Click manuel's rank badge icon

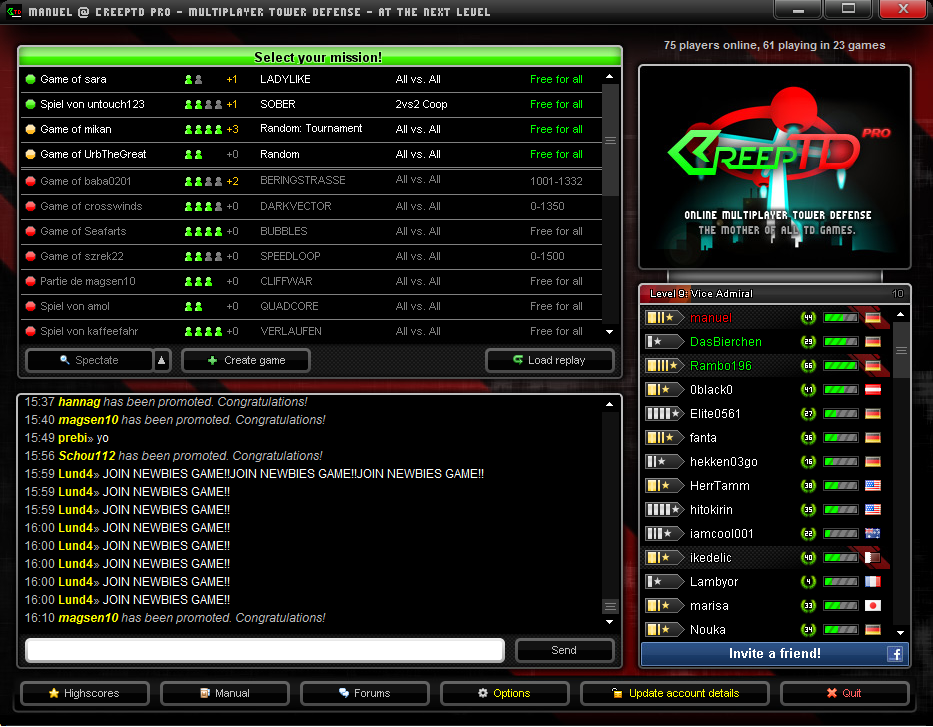coord(663,318)
